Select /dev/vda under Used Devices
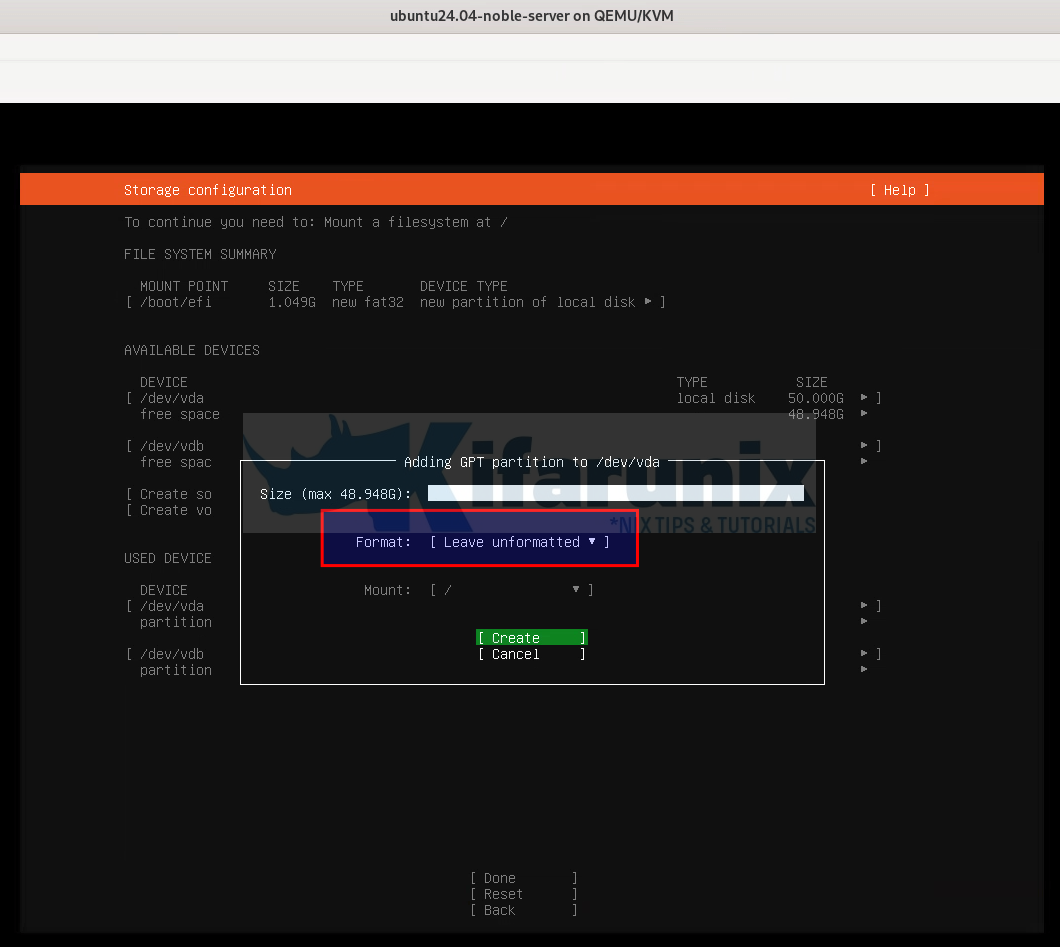Viewport: 1060px width, 947px height. (x=172, y=606)
